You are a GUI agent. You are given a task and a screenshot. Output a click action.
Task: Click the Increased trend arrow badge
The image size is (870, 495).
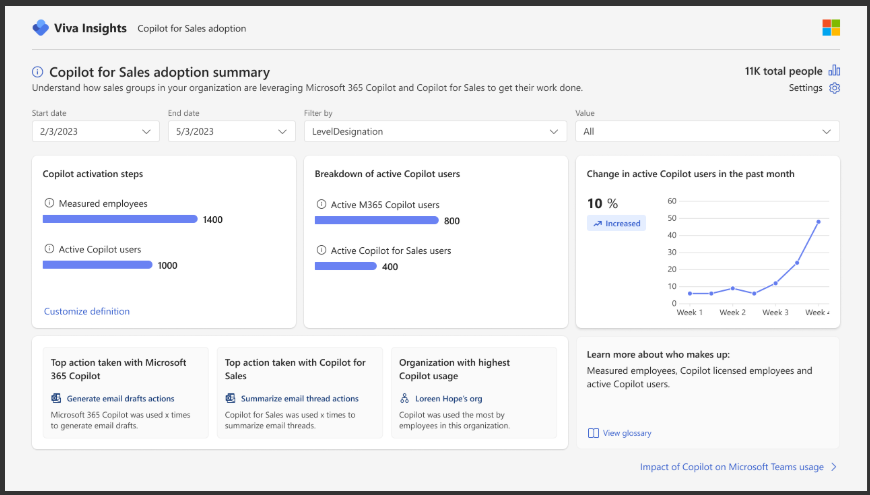(616, 223)
